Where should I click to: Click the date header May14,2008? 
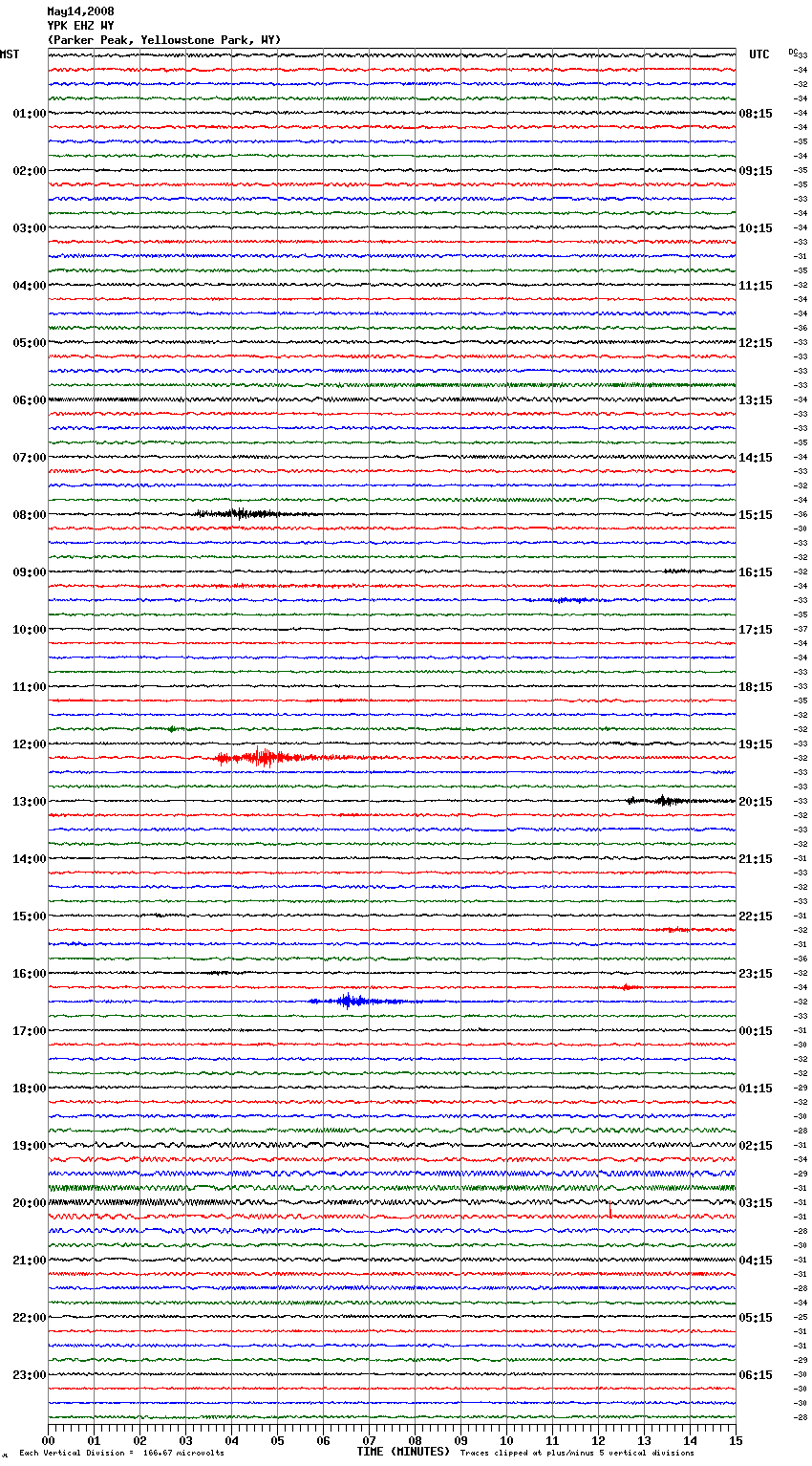(x=81, y=11)
